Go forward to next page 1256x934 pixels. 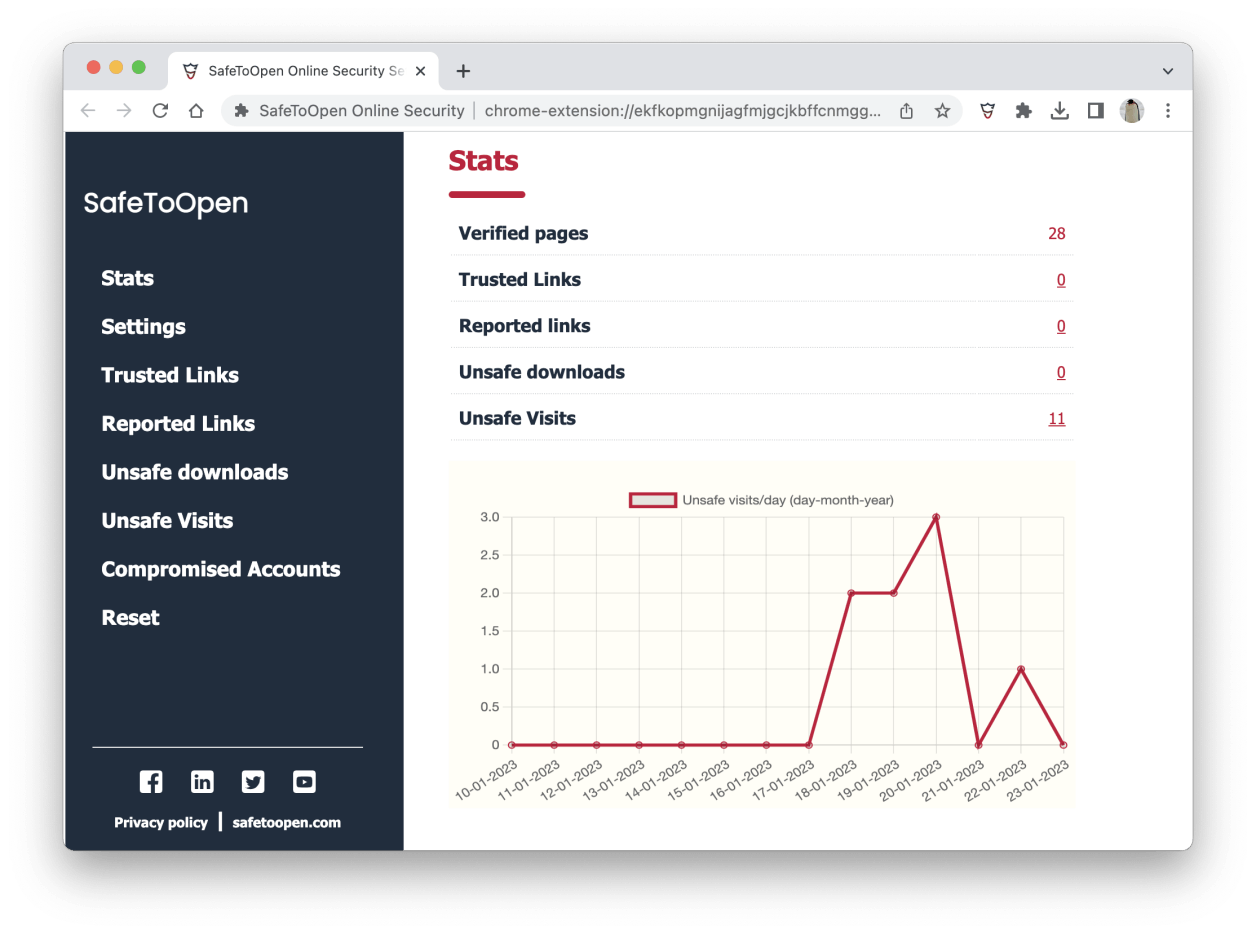(124, 111)
